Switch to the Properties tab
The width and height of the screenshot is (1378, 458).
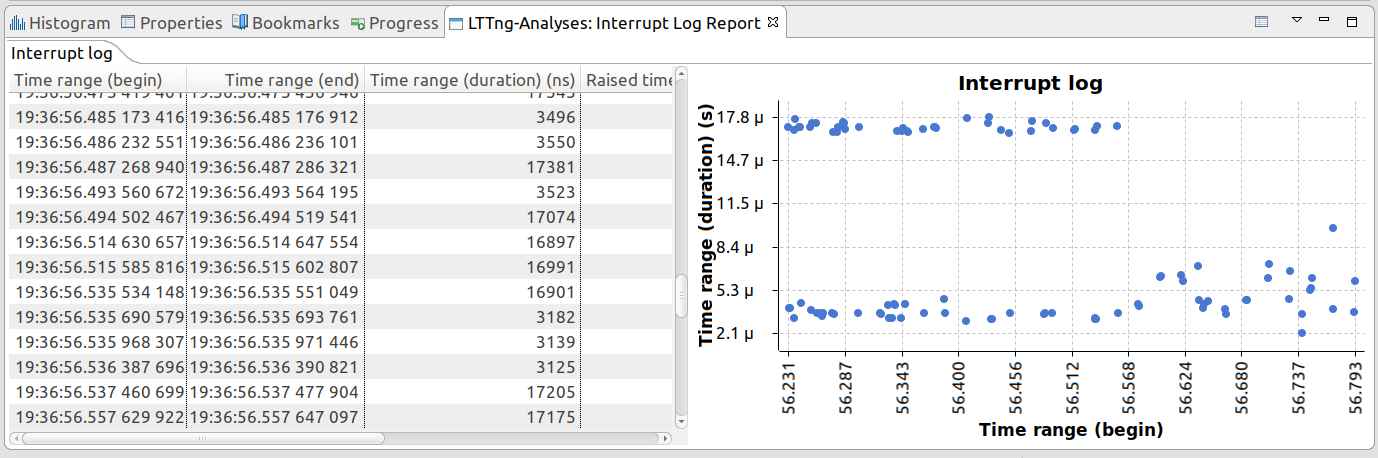[x=171, y=22]
